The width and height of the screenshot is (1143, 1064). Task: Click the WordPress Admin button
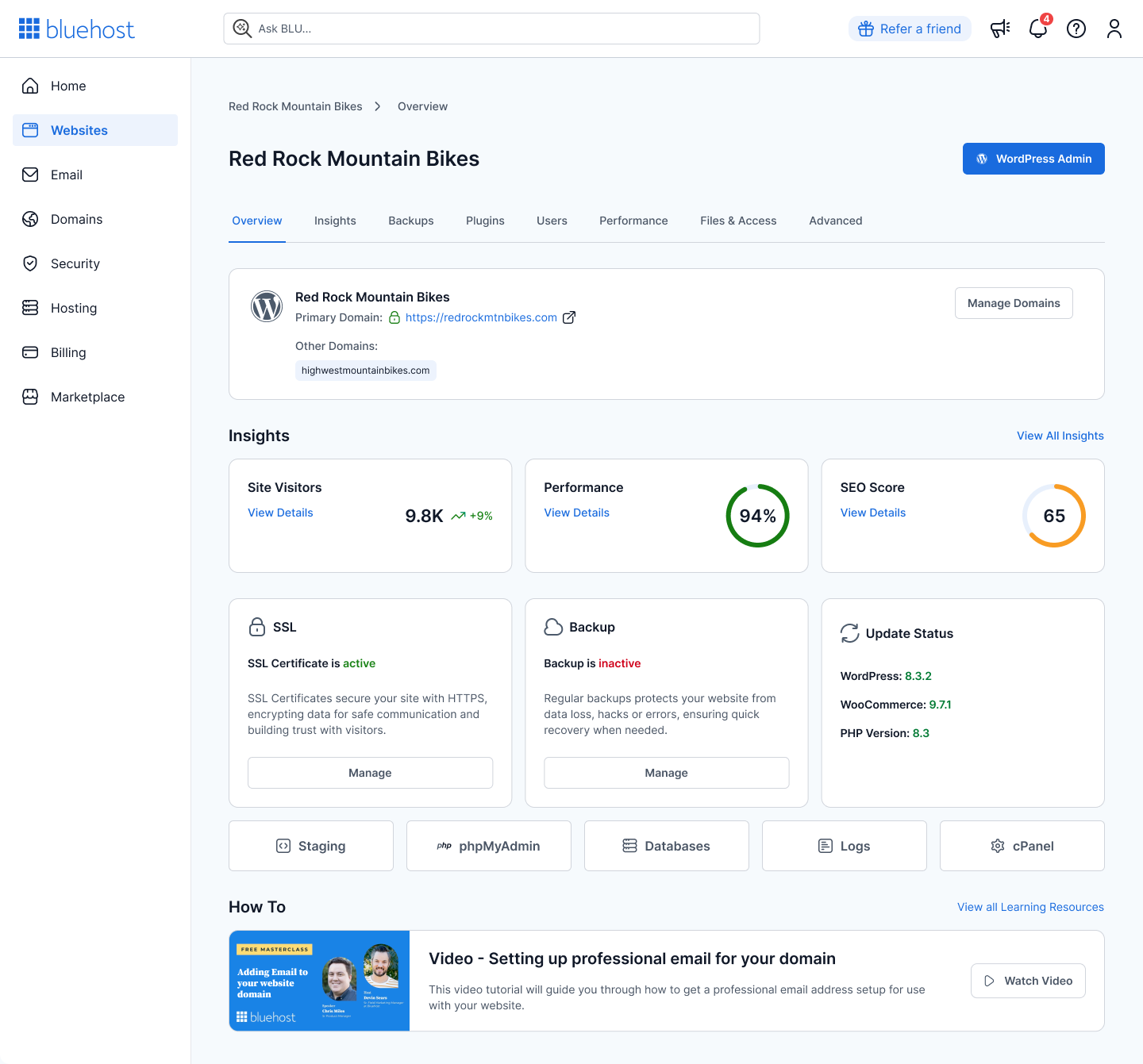tap(1033, 159)
